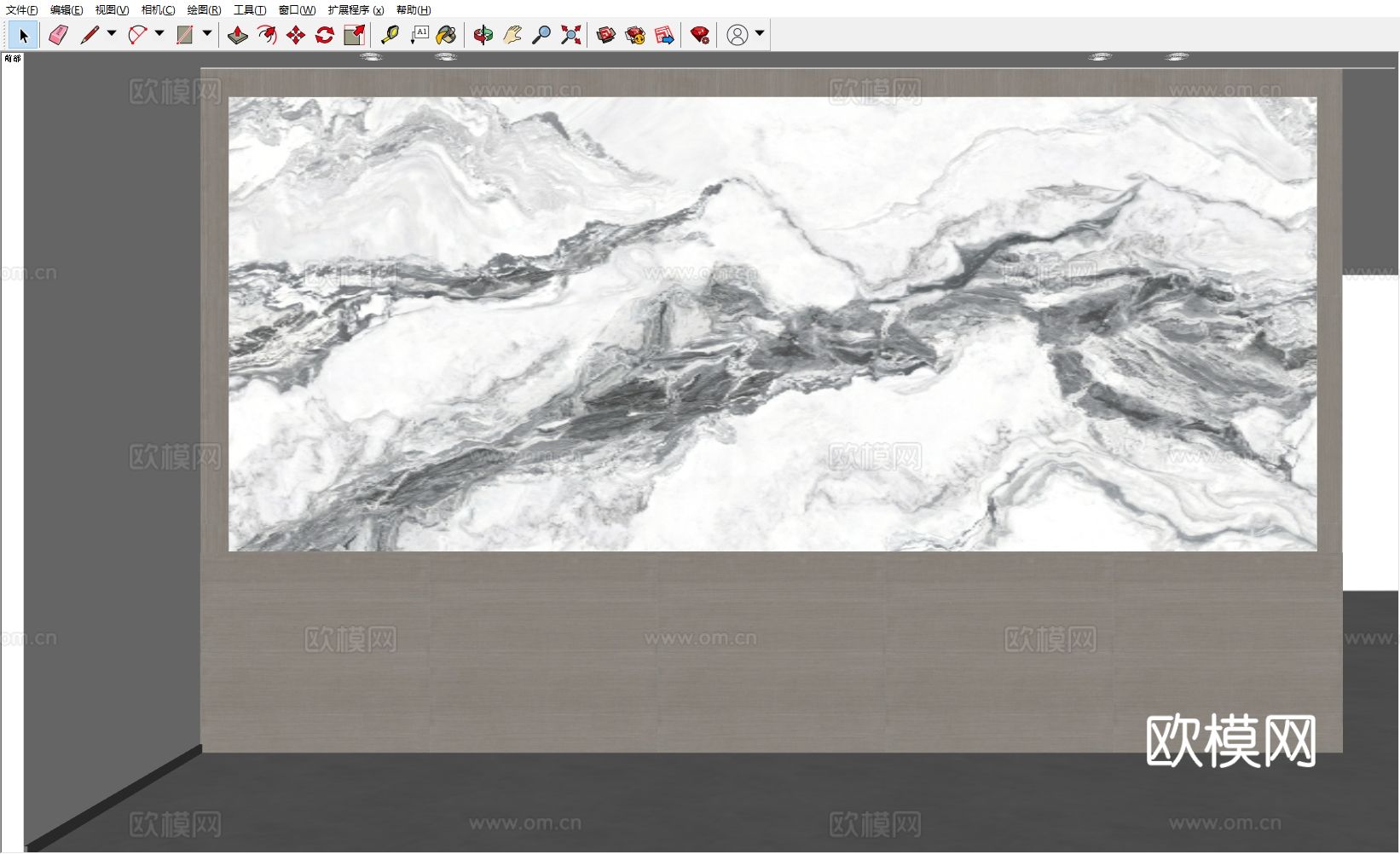The height and width of the screenshot is (854, 1400).
Task: Open the 绘图(R) menu
Action: tap(204, 10)
